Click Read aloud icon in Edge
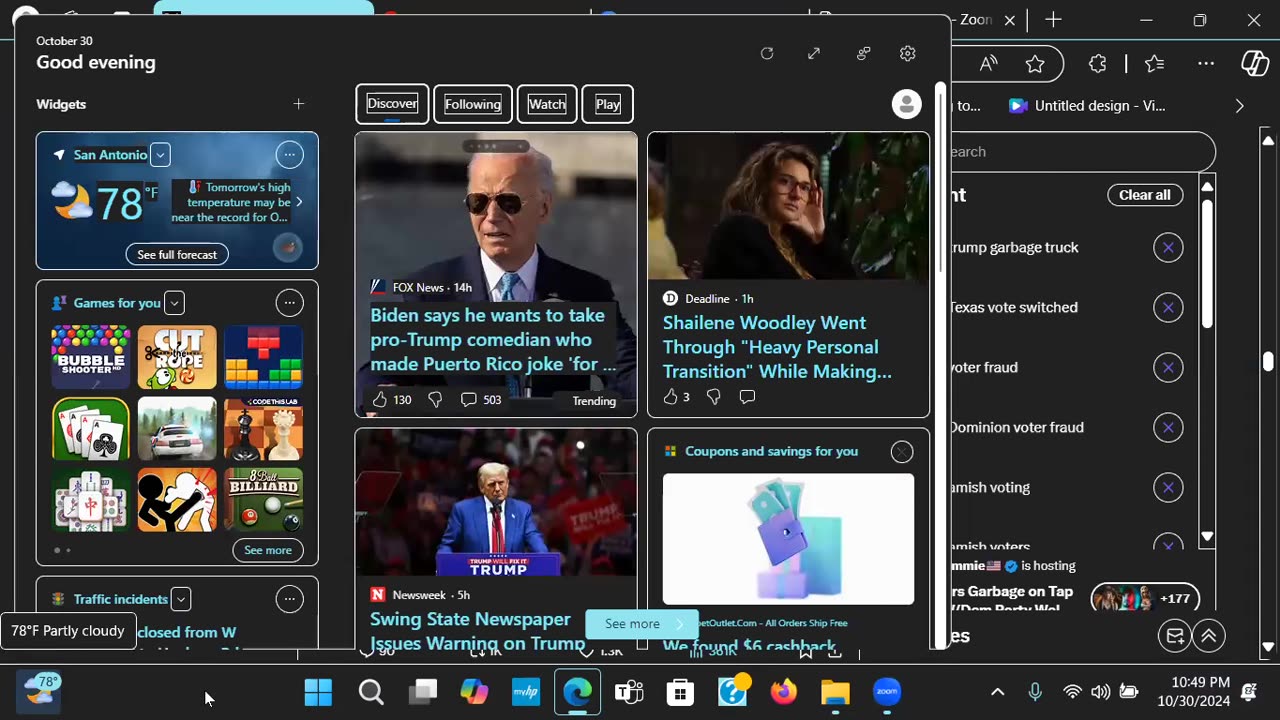The image size is (1280, 720). pyautogui.click(x=989, y=64)
